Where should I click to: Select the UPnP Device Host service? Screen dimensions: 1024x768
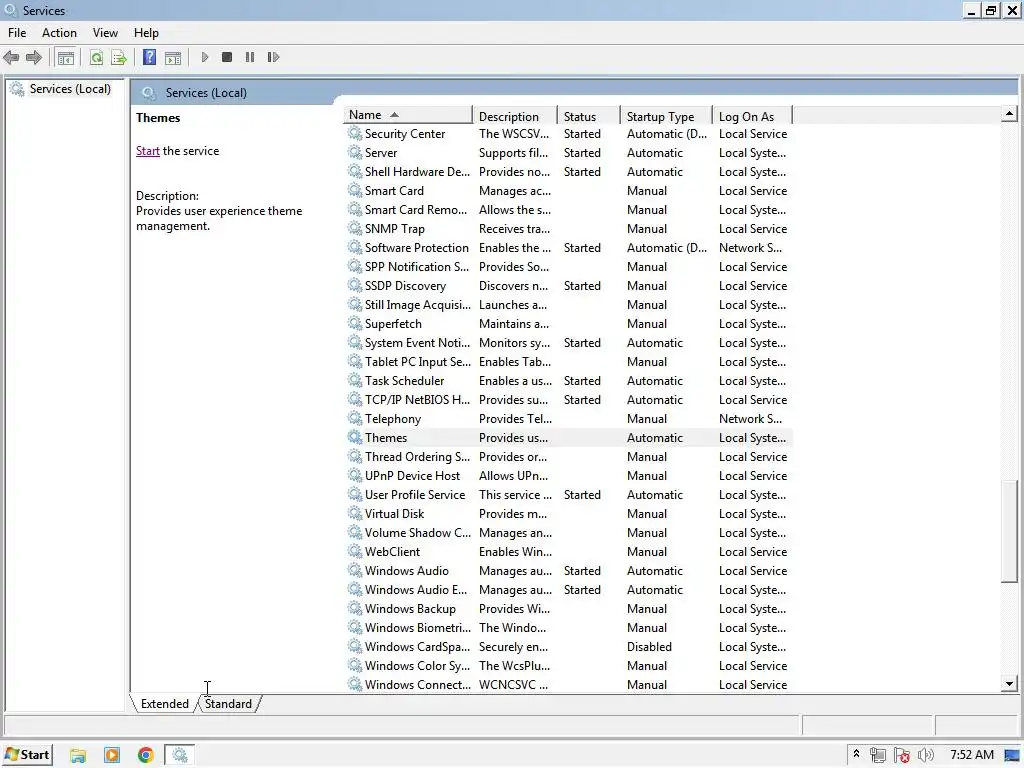click(568, 475)
